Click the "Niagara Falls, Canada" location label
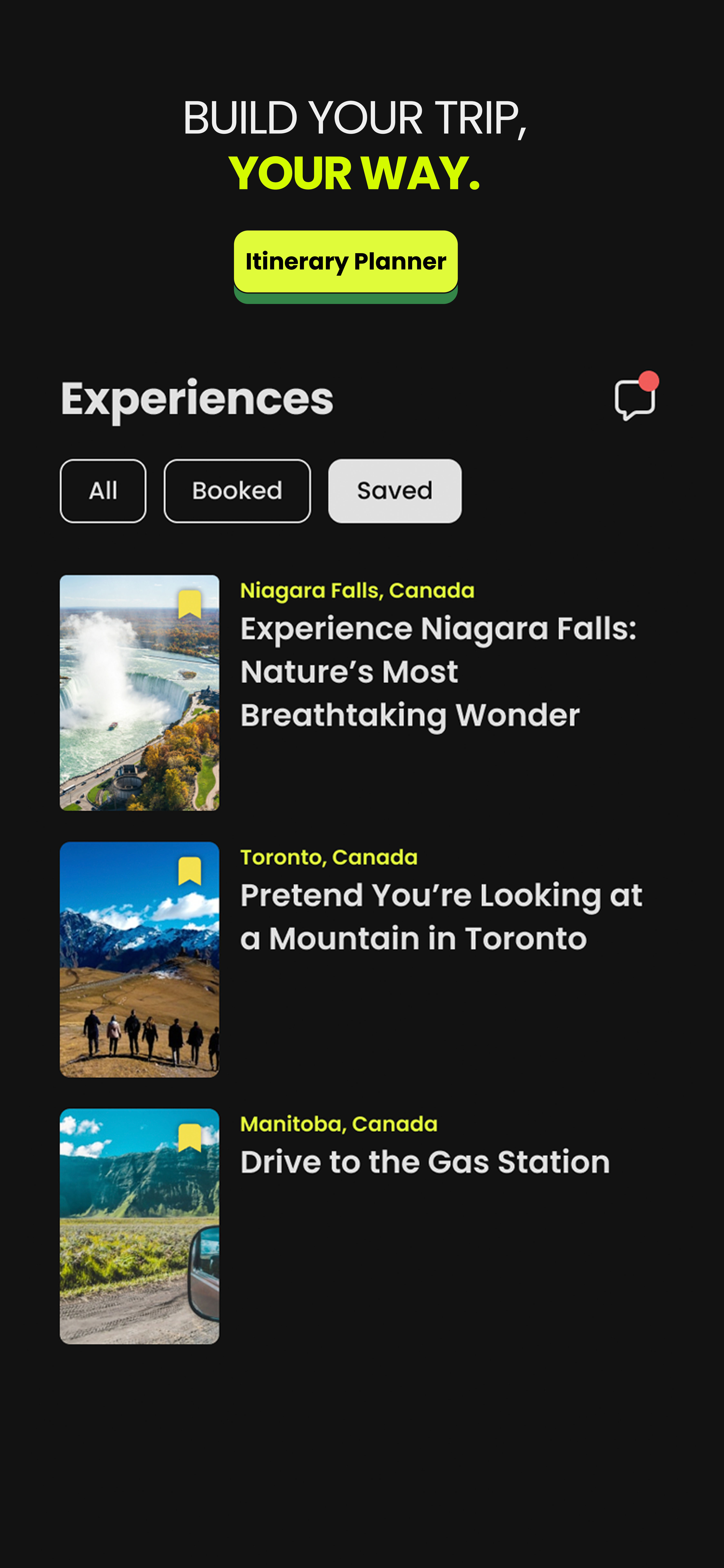The height and width of the screenshot is (1568, 724). [357, 590]
